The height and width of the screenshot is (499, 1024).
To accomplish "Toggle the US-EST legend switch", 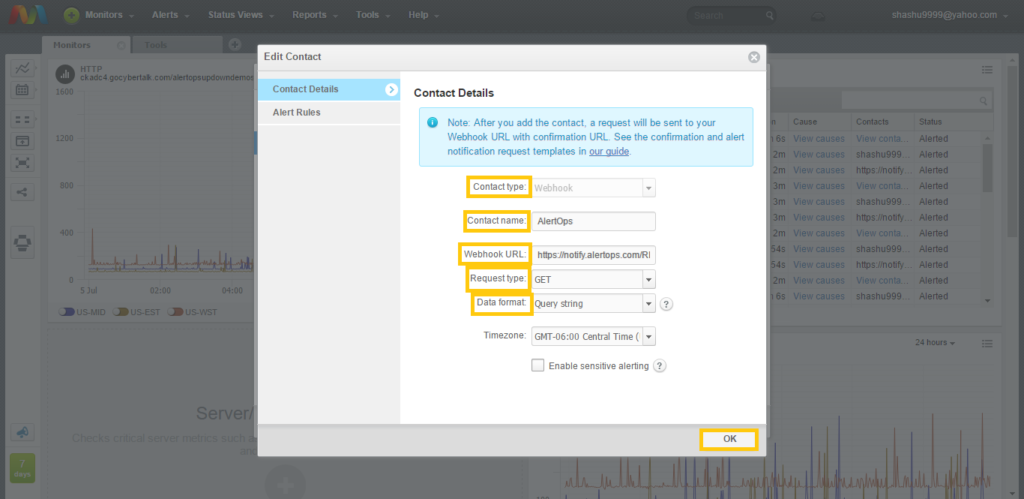I will pyautogui.click(x=120, y=312).
